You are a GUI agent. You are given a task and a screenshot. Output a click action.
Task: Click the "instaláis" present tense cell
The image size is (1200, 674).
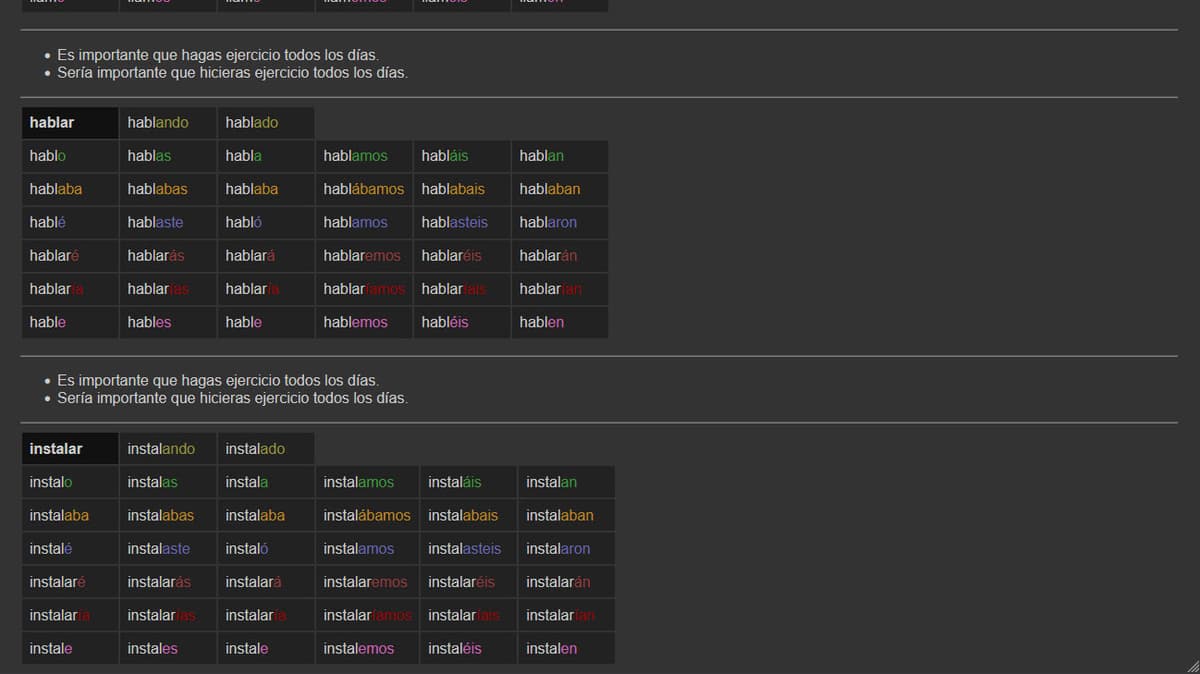tap(467, 482)
